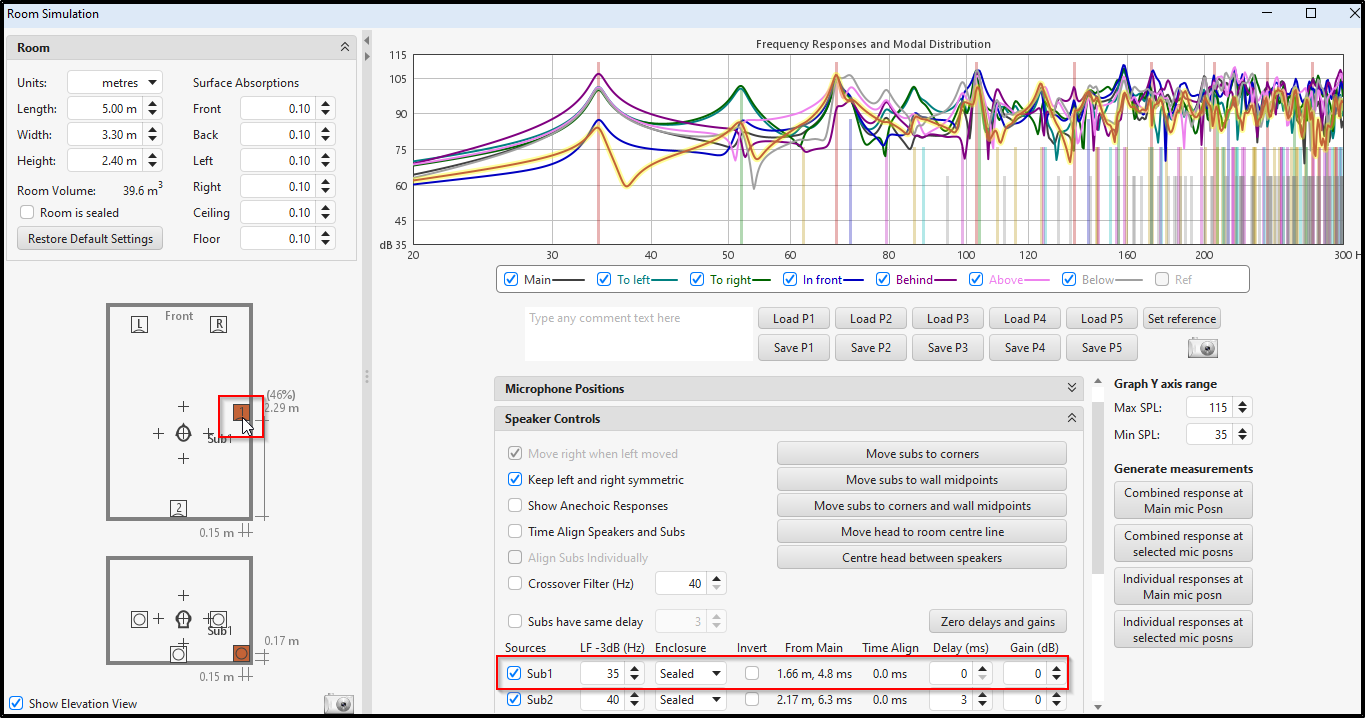Click the Front absorption value field
The width and height of the screenshot is (1365, 718).
point(278,108)
